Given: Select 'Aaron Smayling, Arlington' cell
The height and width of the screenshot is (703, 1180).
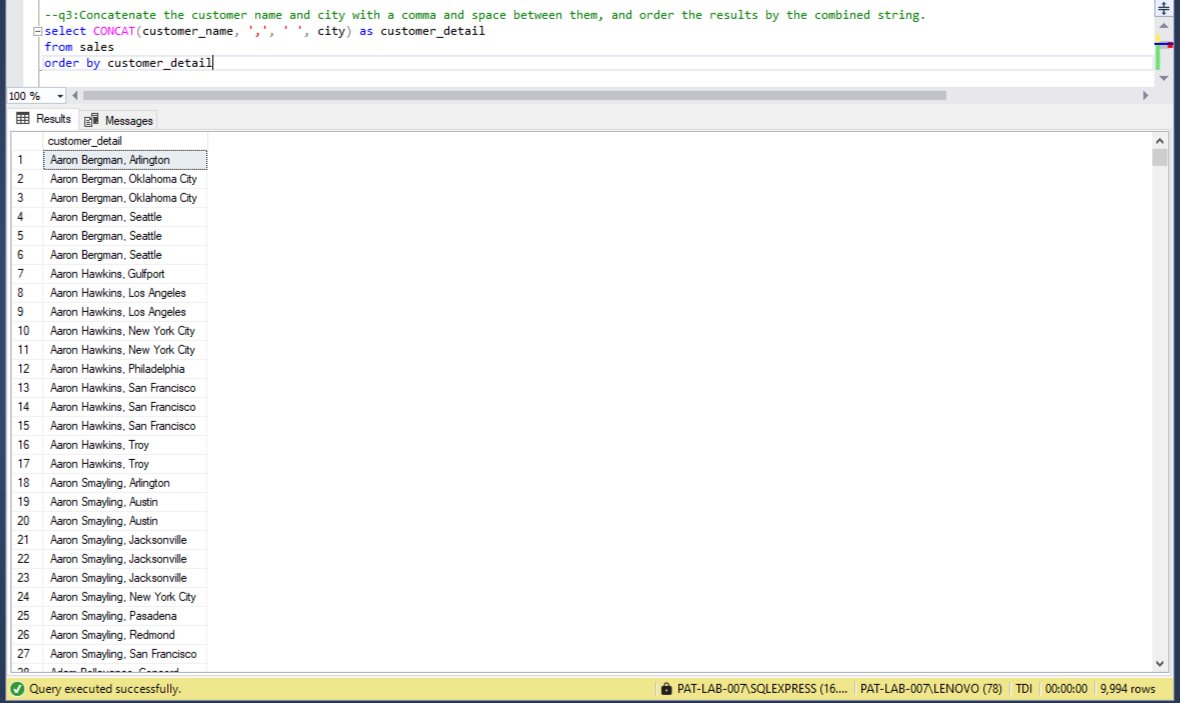Looking at the screenshot, I should click(125, 482).
